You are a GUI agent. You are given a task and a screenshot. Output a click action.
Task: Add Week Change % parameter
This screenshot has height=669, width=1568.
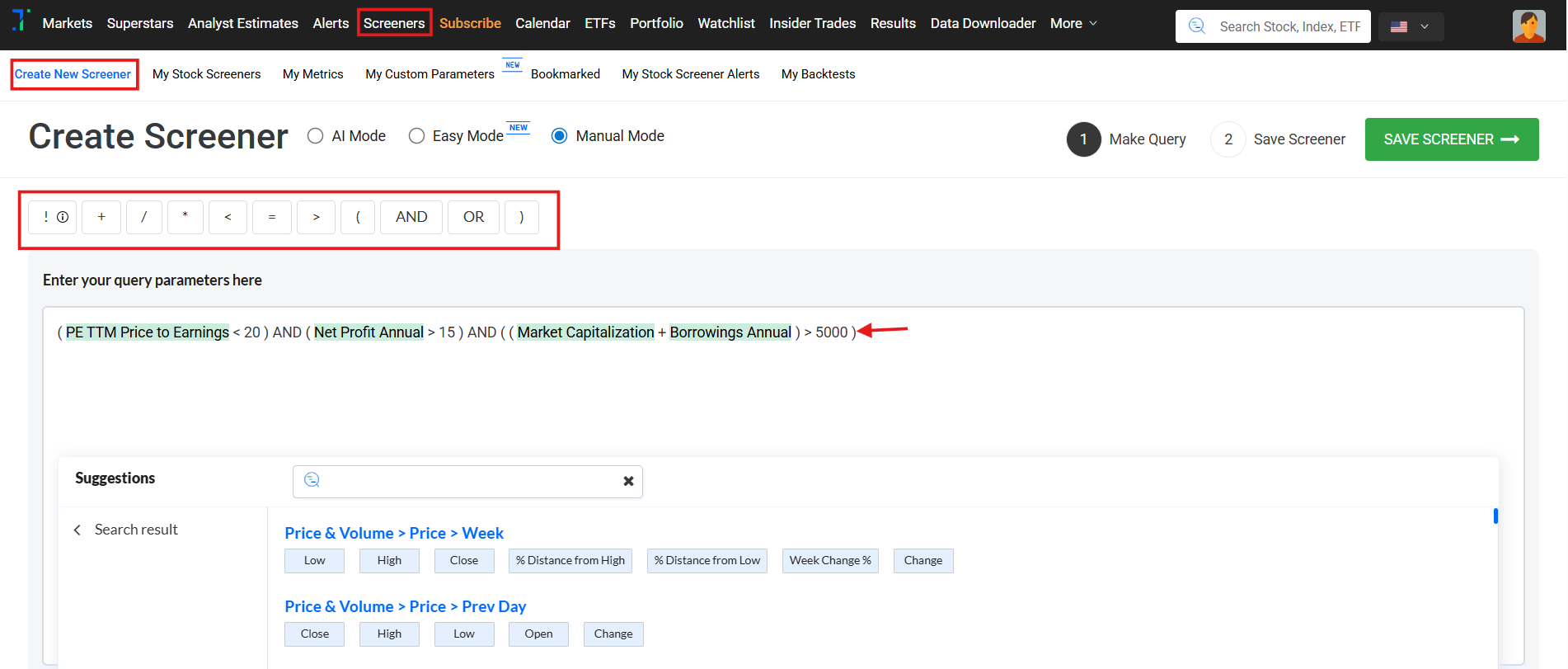pyautogui.click(x=830, y=561)
